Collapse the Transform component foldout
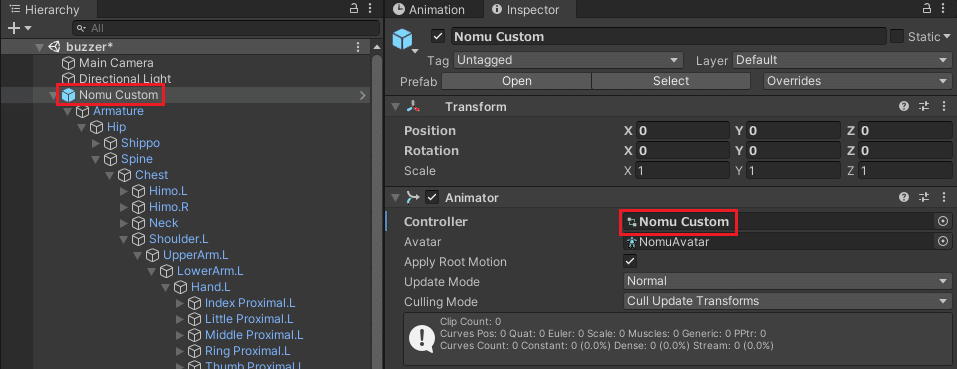The width and height of the screenshot is (957, 369). [x=395, y=107]
